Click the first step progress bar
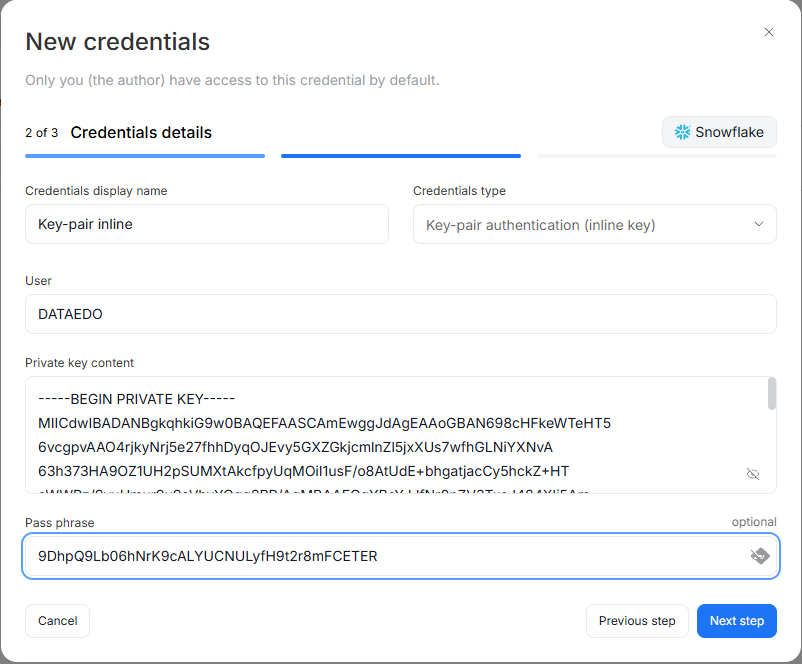The width and height of the screenshot is (802, 664). pyautogui.click(x=145, y=156)
